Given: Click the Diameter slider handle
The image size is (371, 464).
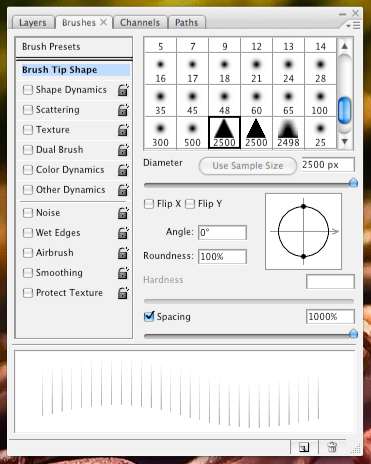Looking at the screenshot, I should coord(353,183).
